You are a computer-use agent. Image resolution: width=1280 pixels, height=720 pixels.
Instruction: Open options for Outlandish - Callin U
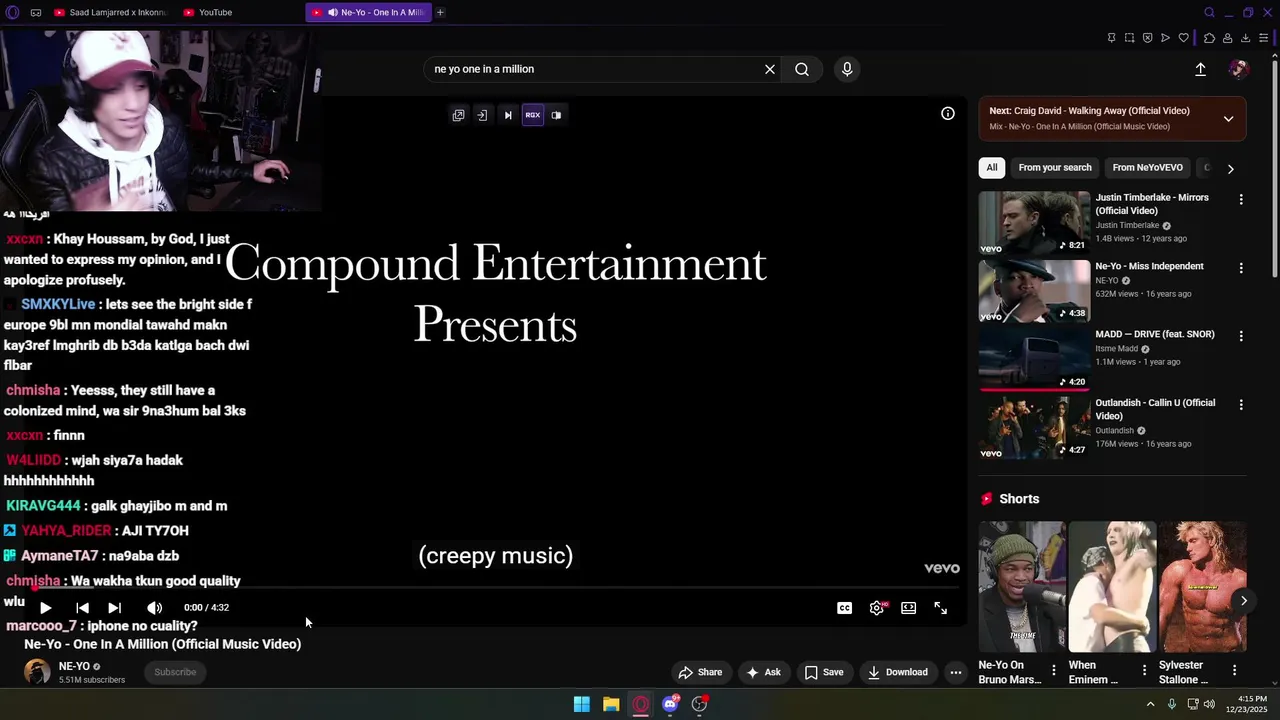click(x=1241, y=405)
